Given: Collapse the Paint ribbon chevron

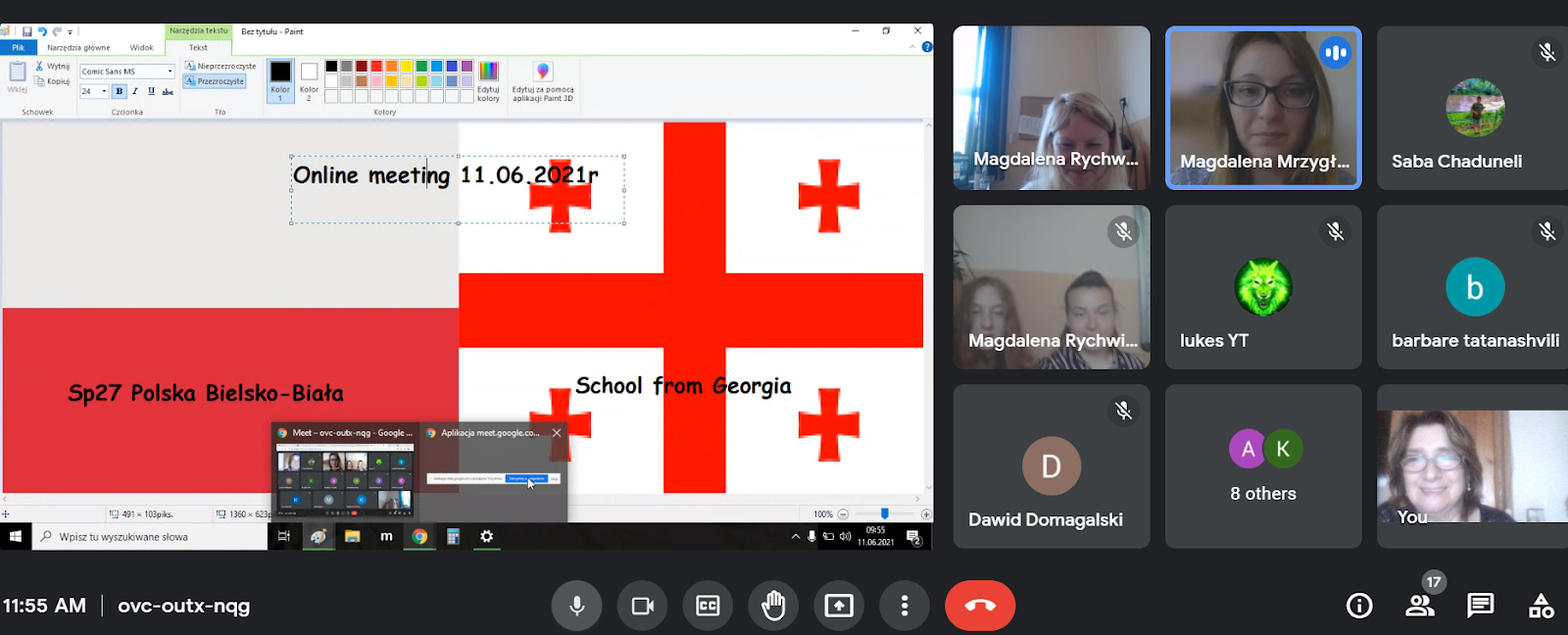Looking at the screenshot, I should pos(912,47).
